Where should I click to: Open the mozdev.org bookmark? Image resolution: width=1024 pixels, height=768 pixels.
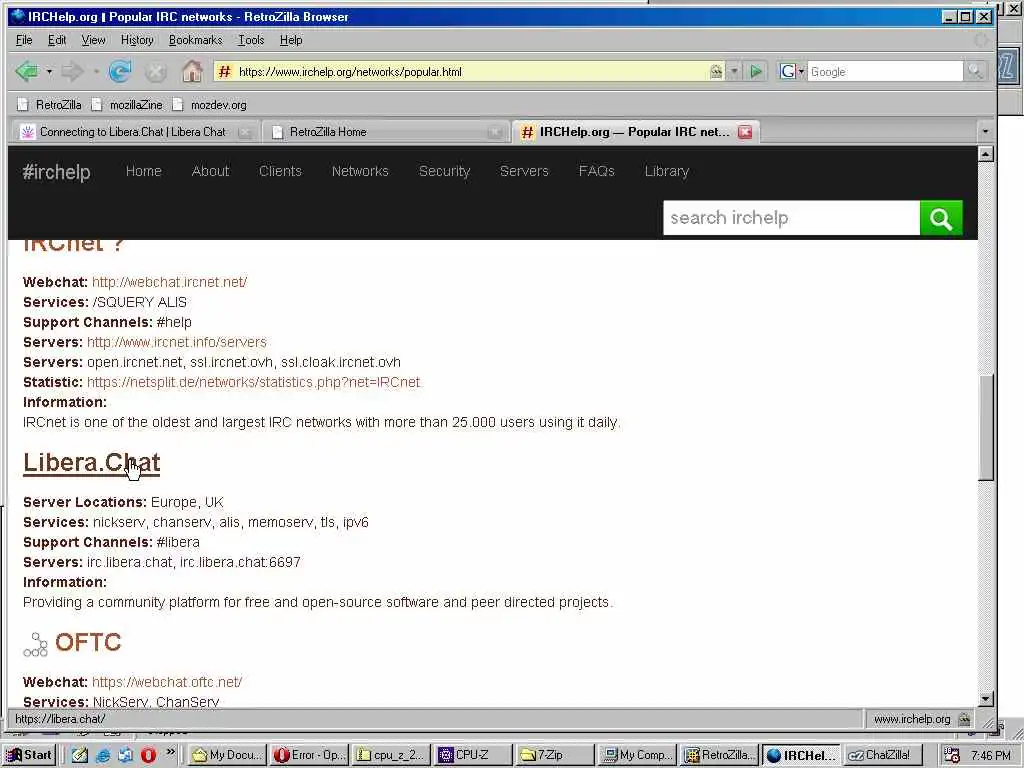(x=210, y=104)
